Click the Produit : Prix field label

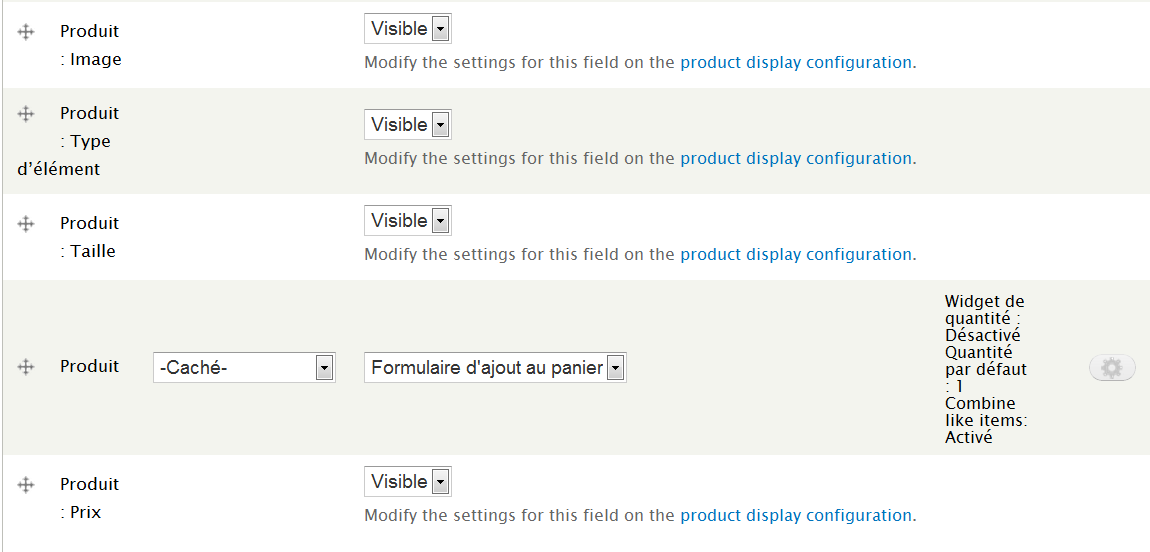tap(90, 498)
